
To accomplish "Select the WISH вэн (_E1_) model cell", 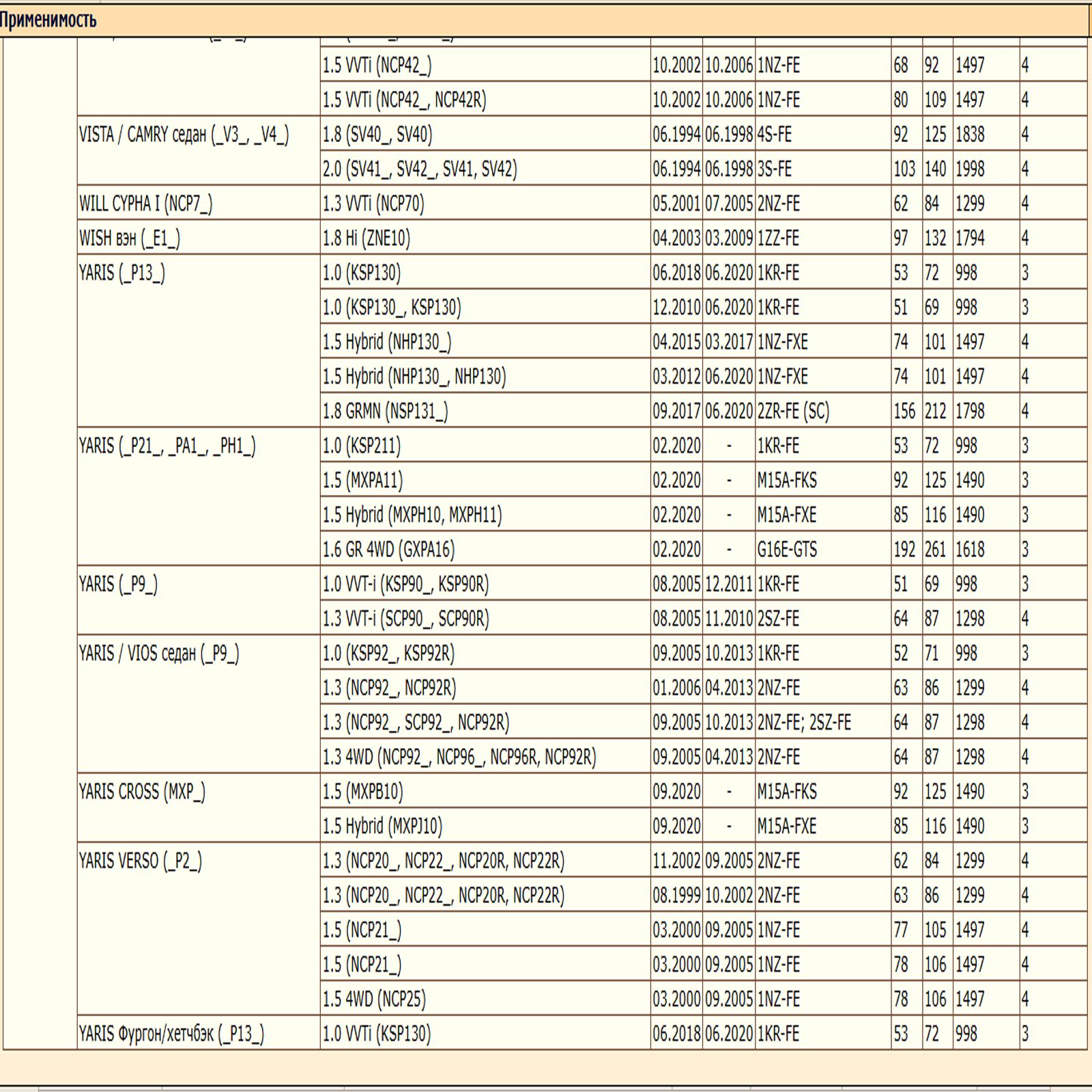I will pyautogui.click(x=130, y=239).
